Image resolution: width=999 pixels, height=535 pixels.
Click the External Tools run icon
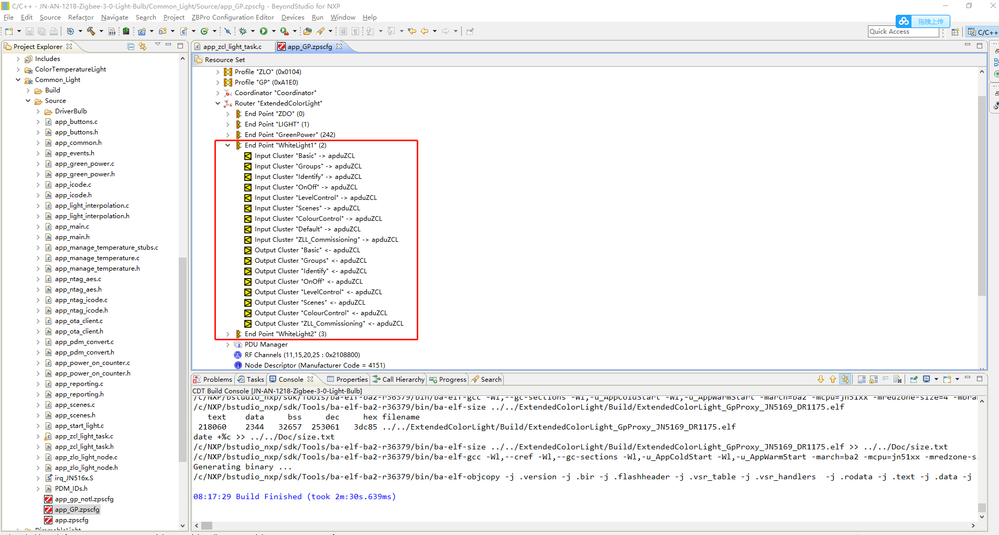point(284,31)
